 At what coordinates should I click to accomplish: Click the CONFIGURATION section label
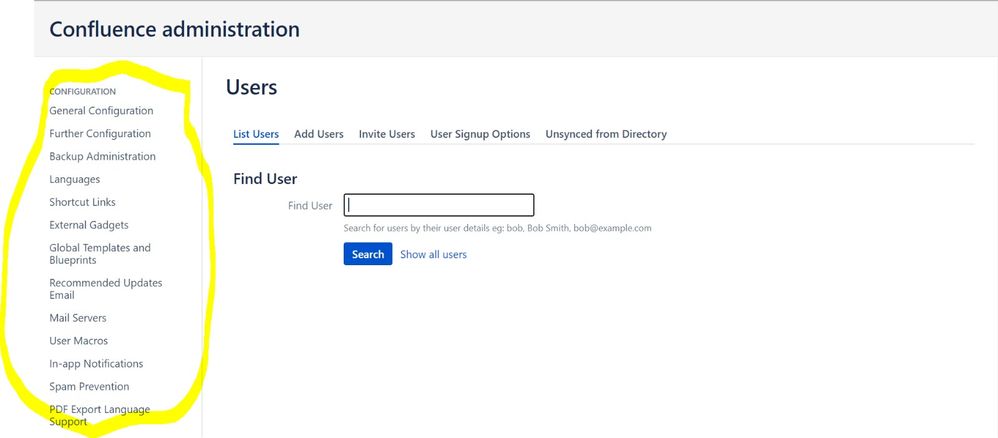click(83, 92)
